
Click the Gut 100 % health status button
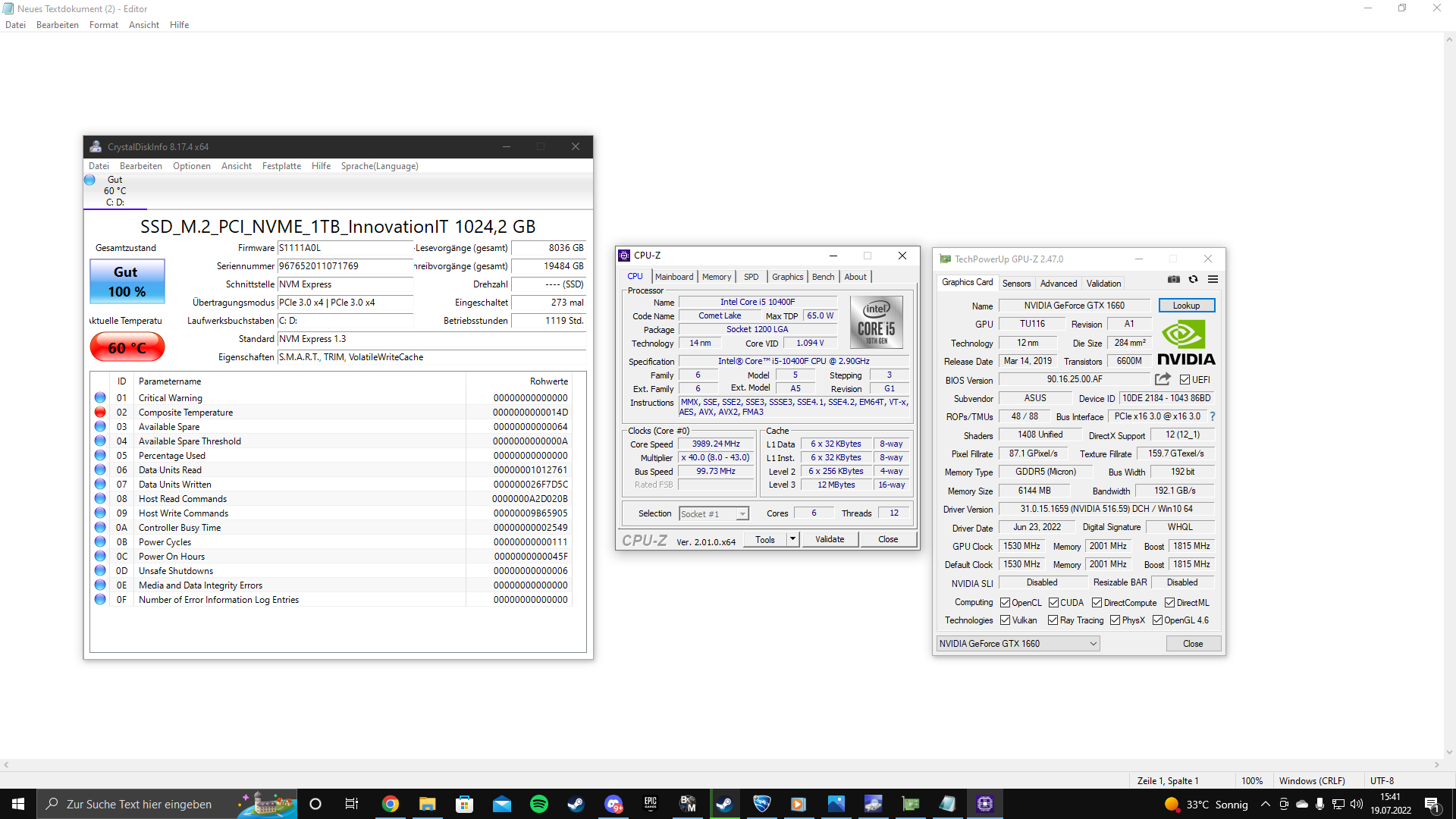127,281
